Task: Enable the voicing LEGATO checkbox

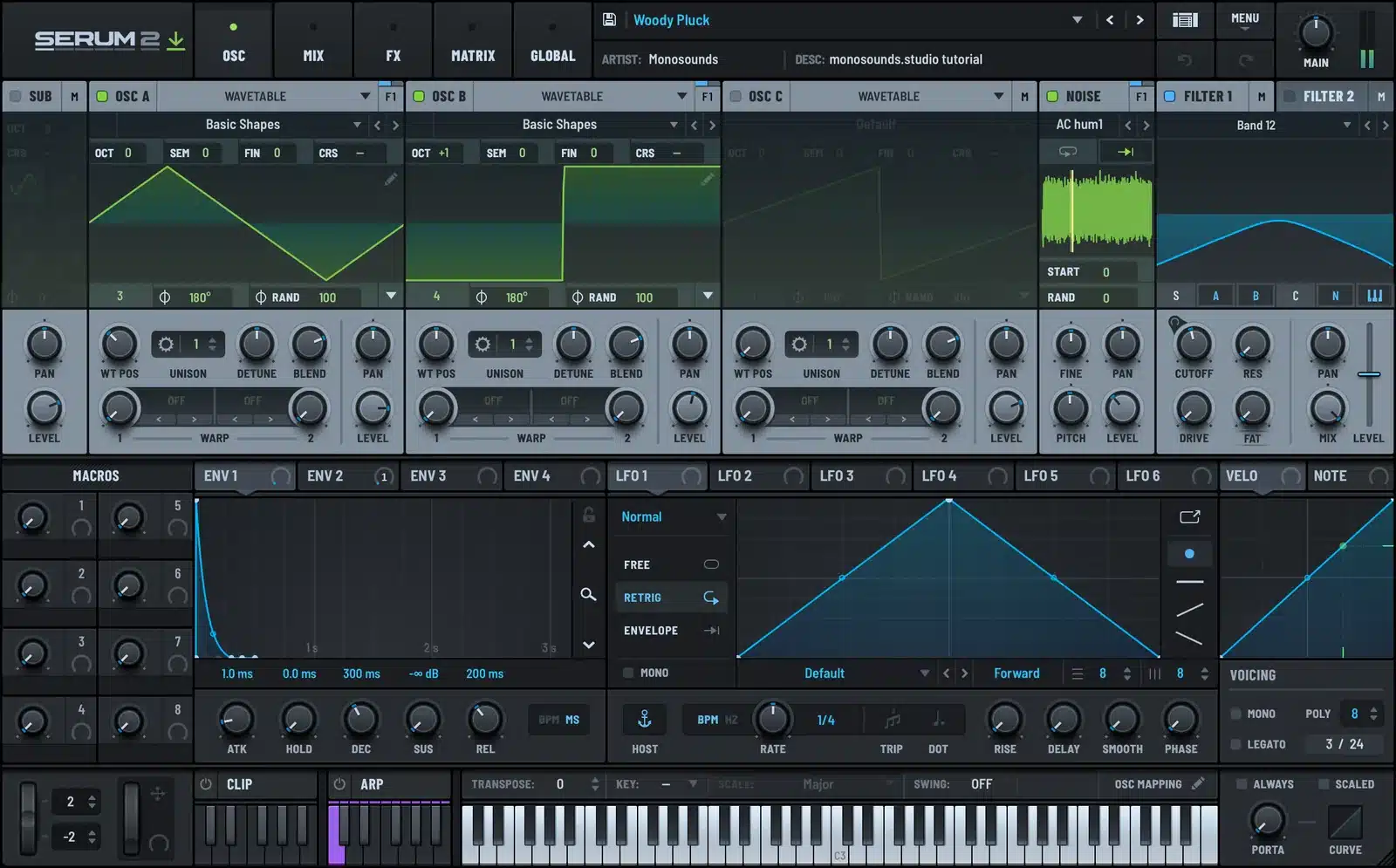Action: (x=1235, y=744)
